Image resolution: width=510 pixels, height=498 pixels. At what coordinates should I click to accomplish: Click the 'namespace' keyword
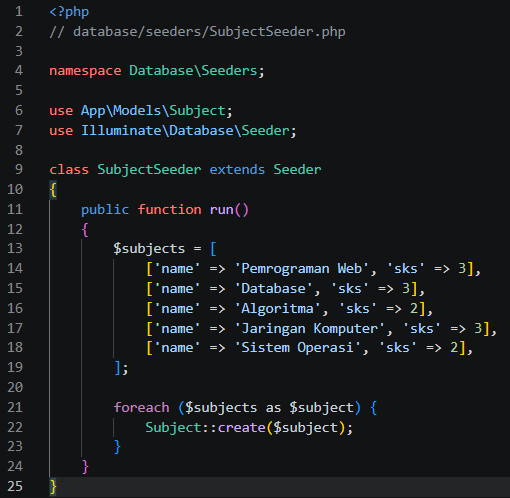click(x=85, y=71)
